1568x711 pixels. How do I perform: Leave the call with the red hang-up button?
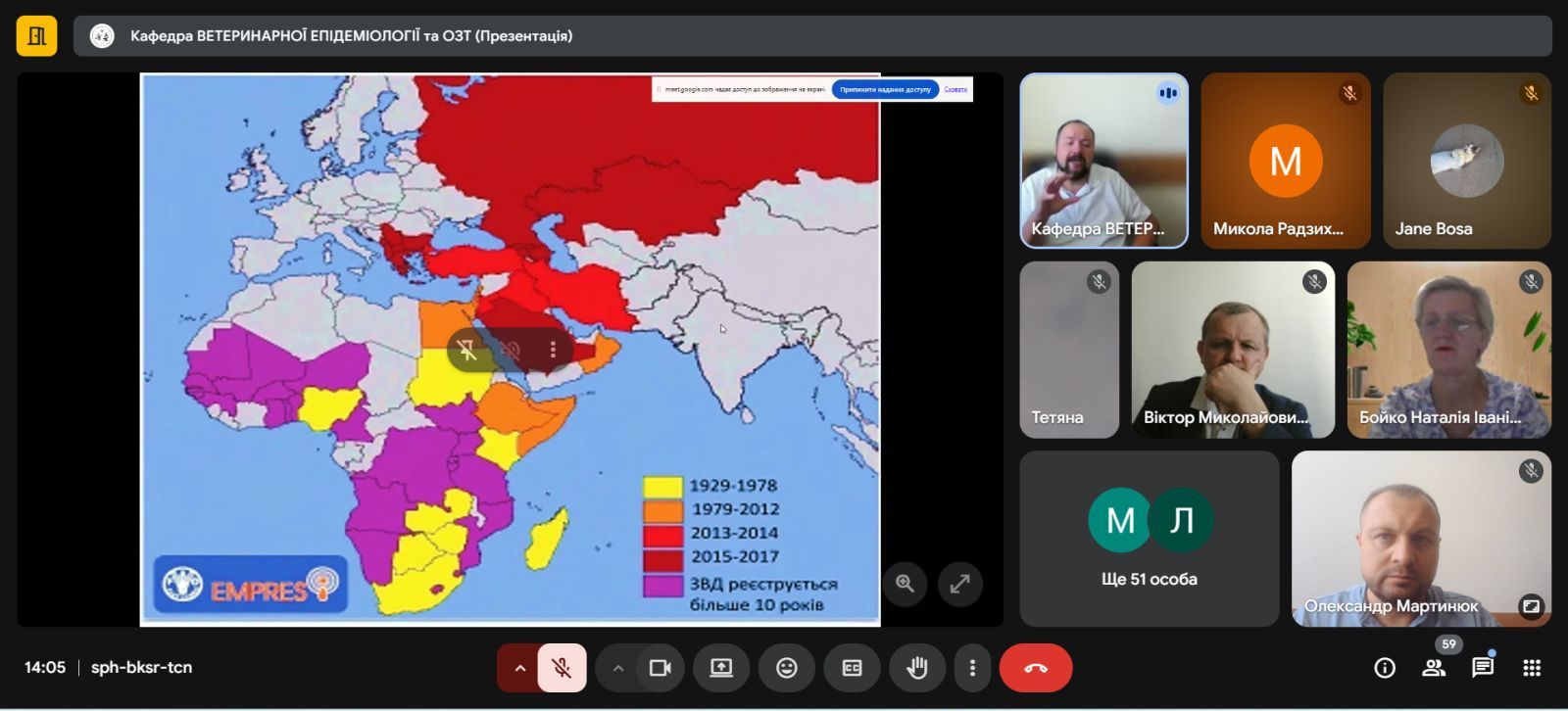[x=1036, y=668]
